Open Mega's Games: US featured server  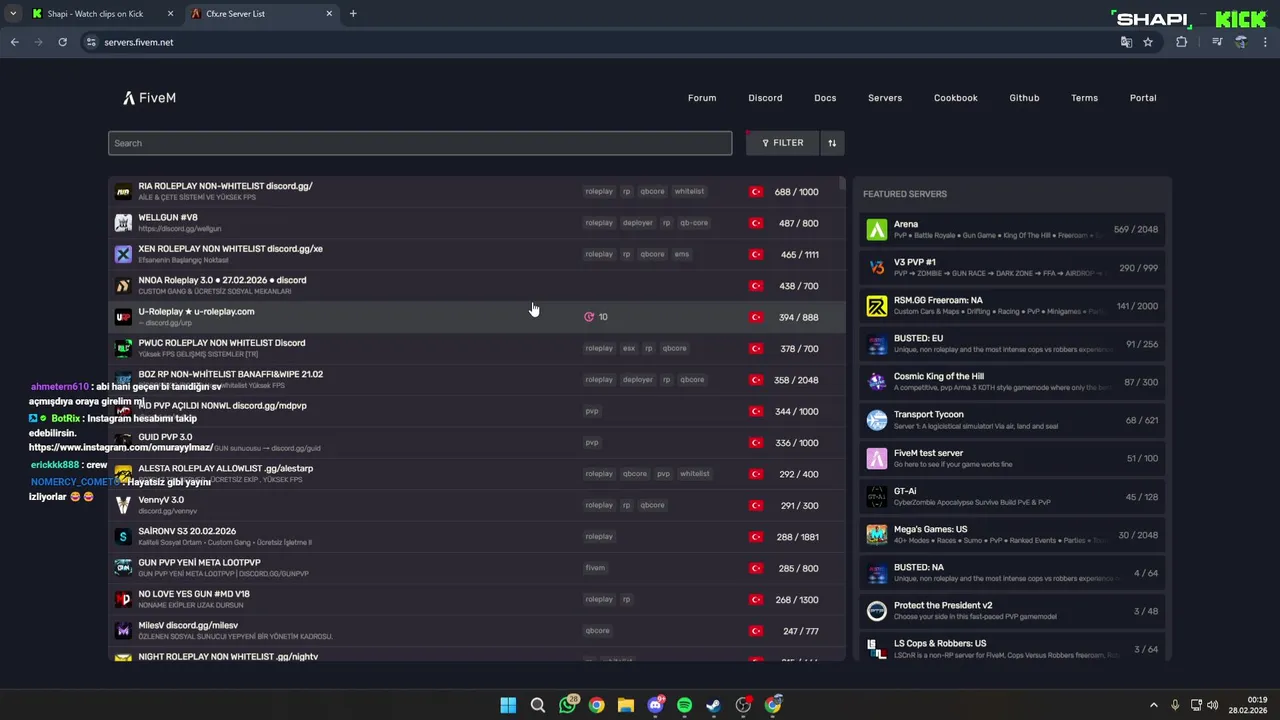[1012, 535]
